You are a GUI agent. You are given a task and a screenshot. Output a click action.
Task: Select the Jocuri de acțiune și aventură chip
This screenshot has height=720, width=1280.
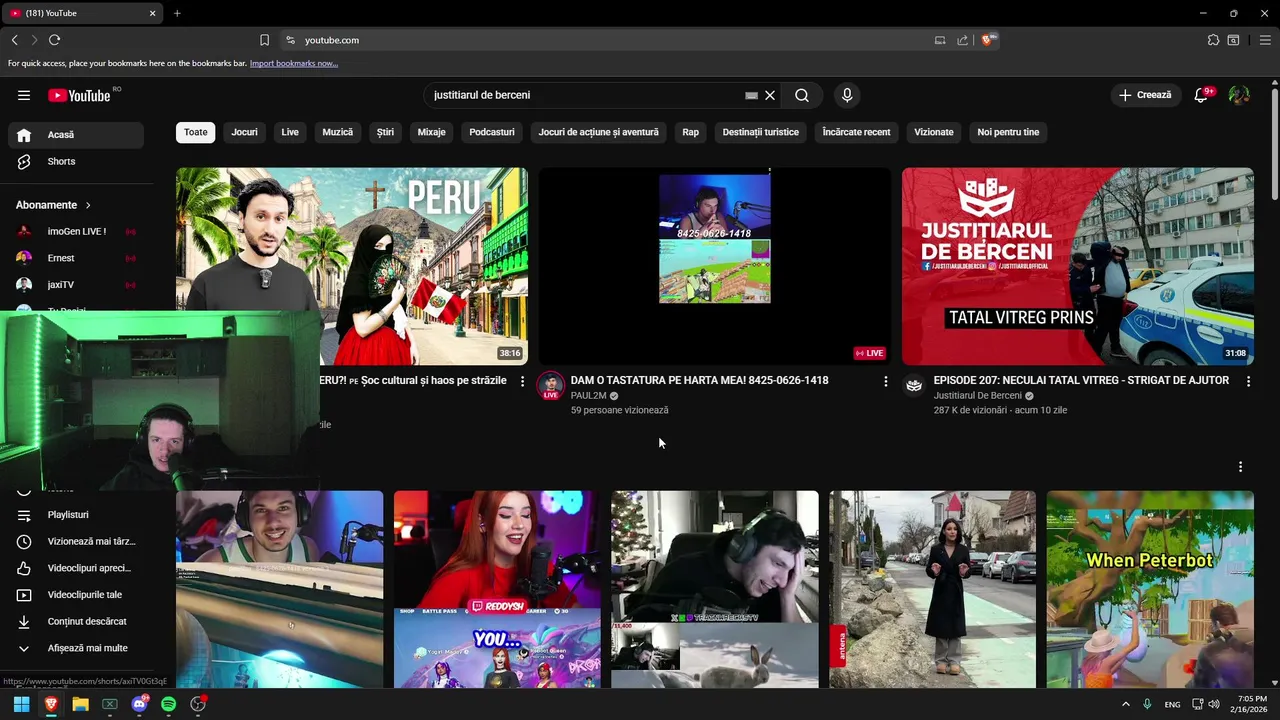coord(599,132)
